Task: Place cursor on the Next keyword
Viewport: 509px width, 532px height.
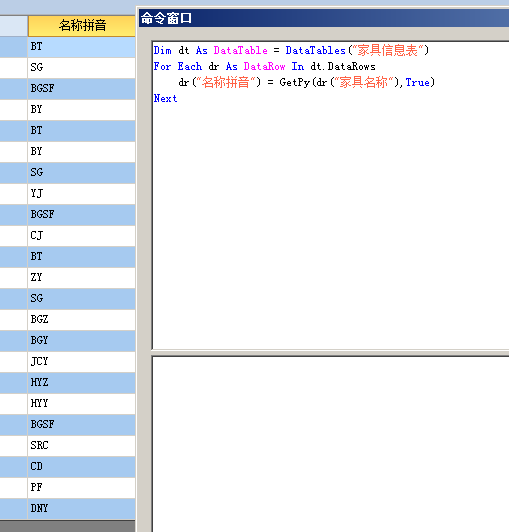Action: point(165,98)
